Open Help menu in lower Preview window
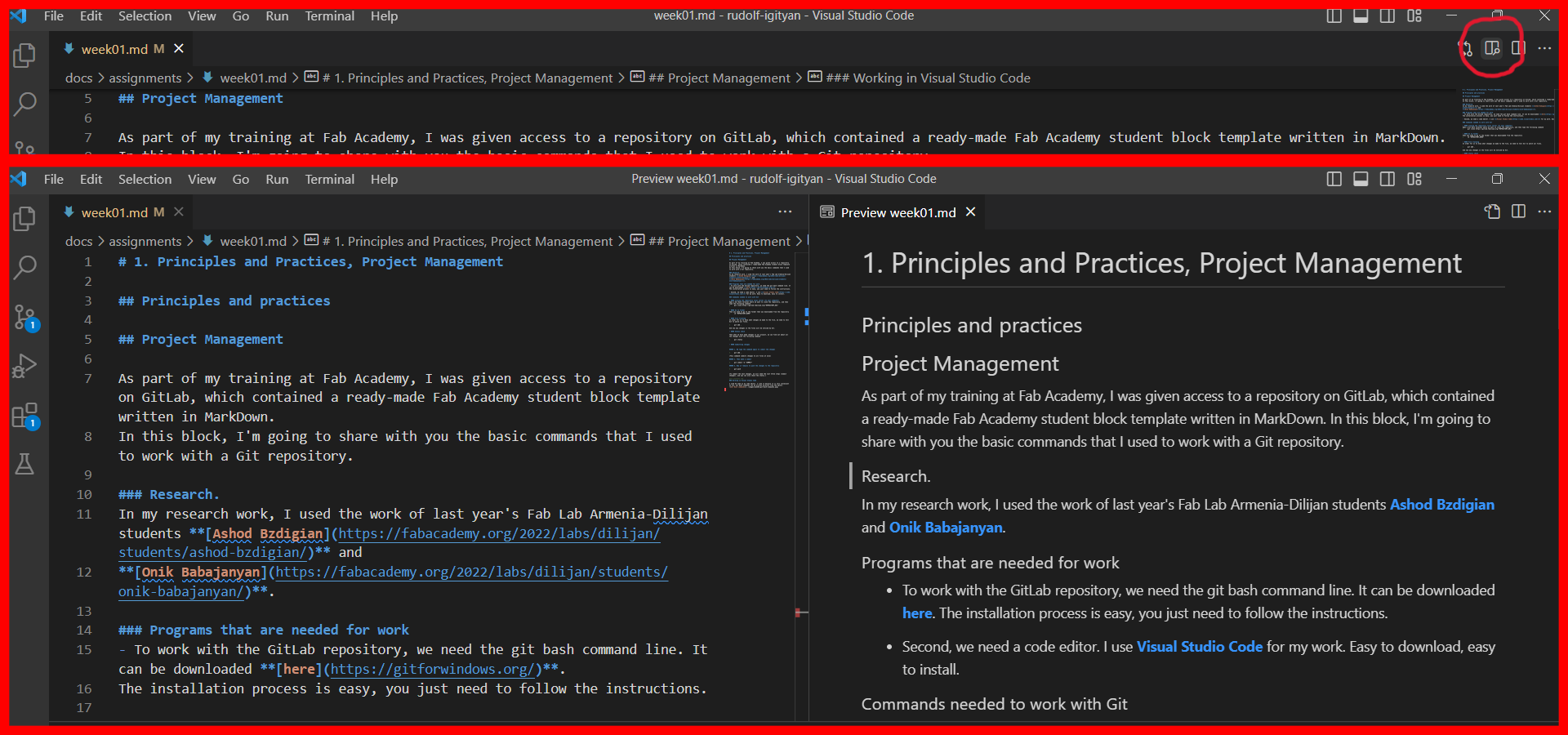 coord(384,179)
